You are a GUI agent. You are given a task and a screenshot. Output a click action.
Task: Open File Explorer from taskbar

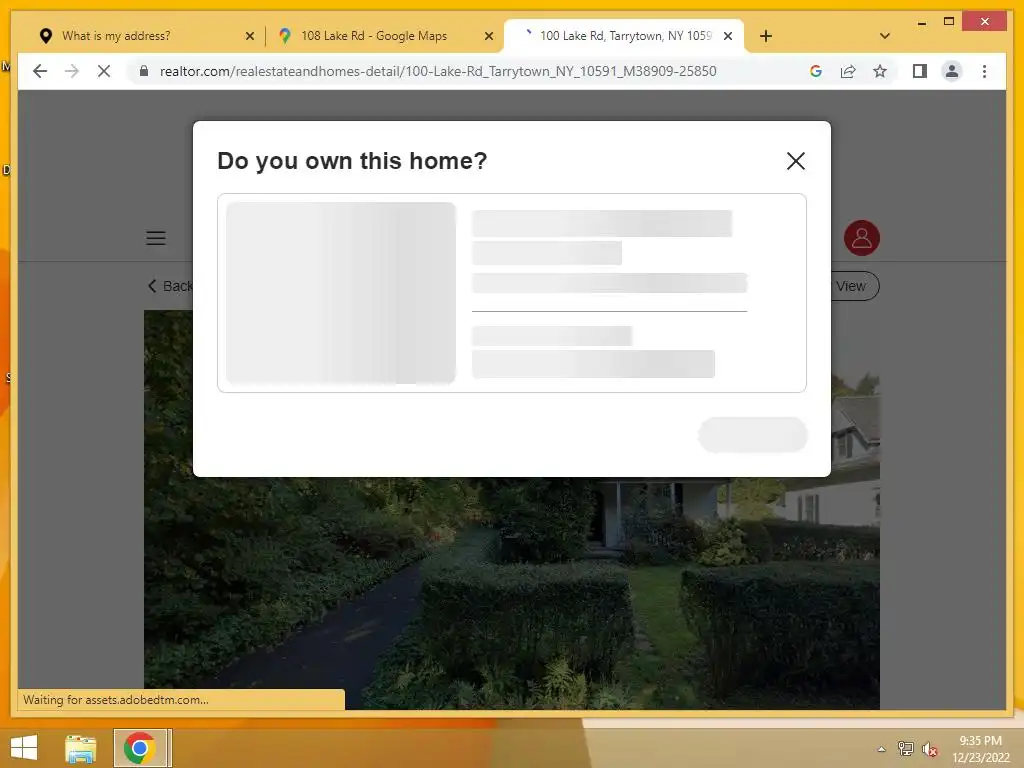coord(81,748)
